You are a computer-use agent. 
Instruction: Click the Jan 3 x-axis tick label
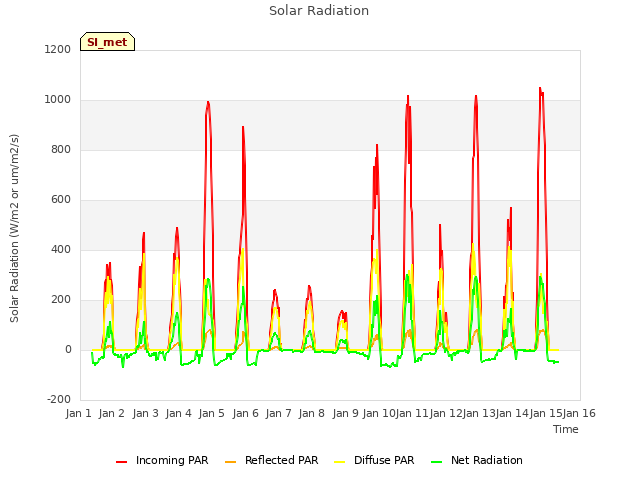click(x=145, y=413)
